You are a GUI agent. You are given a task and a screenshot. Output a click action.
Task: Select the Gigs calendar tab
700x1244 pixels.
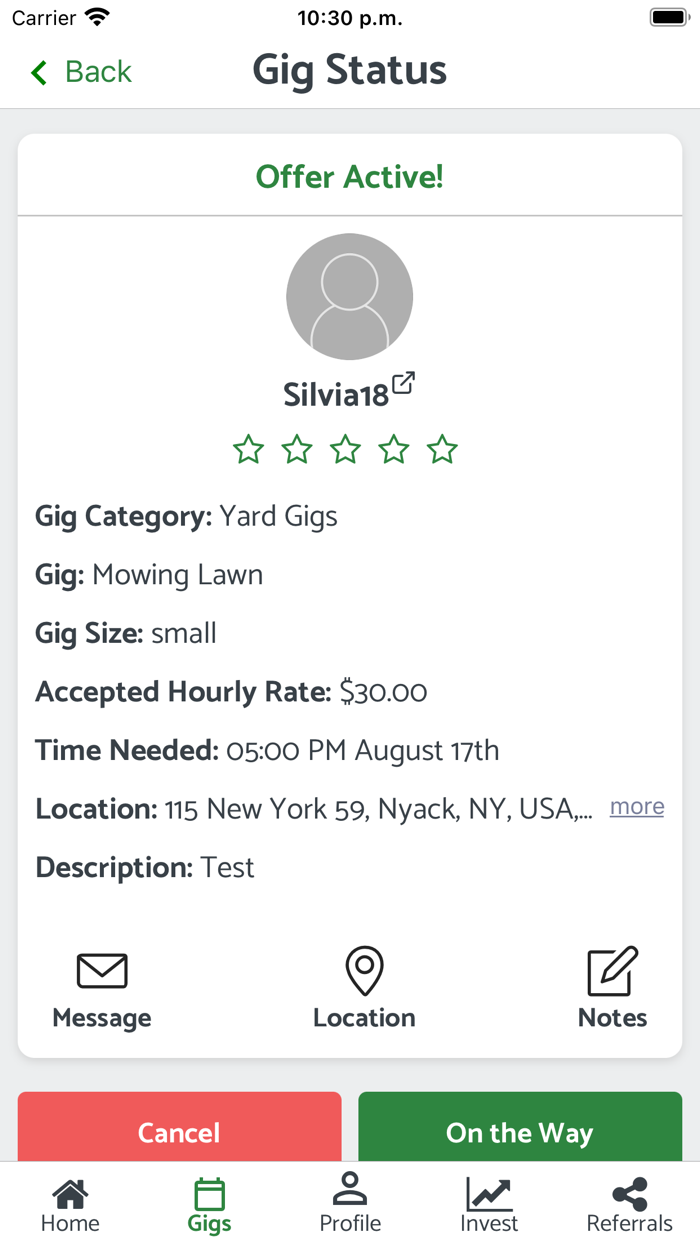point(210,1194)
